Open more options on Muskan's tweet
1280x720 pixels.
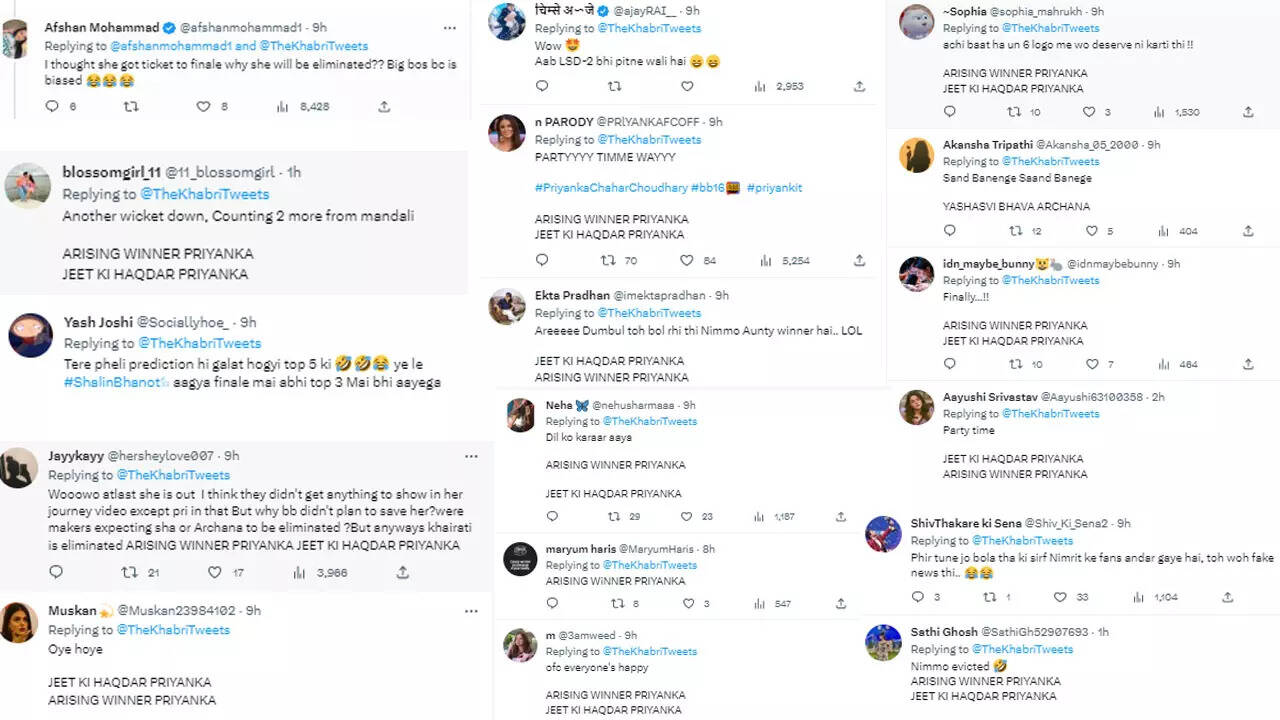click(x=471, y=610)
